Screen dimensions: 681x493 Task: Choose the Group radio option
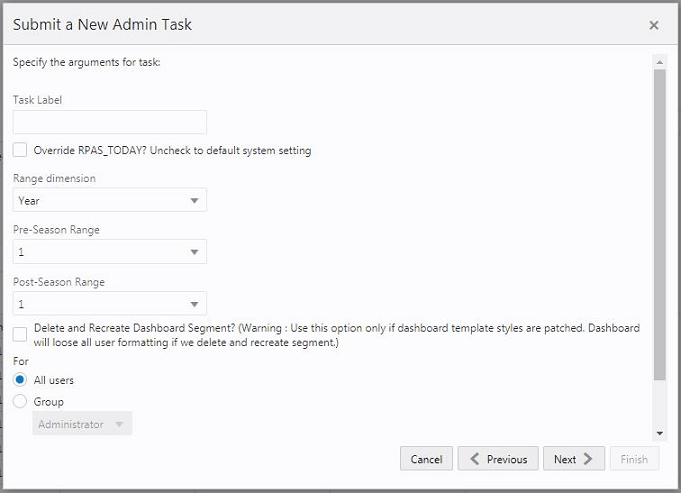click(x=20, y=401)
